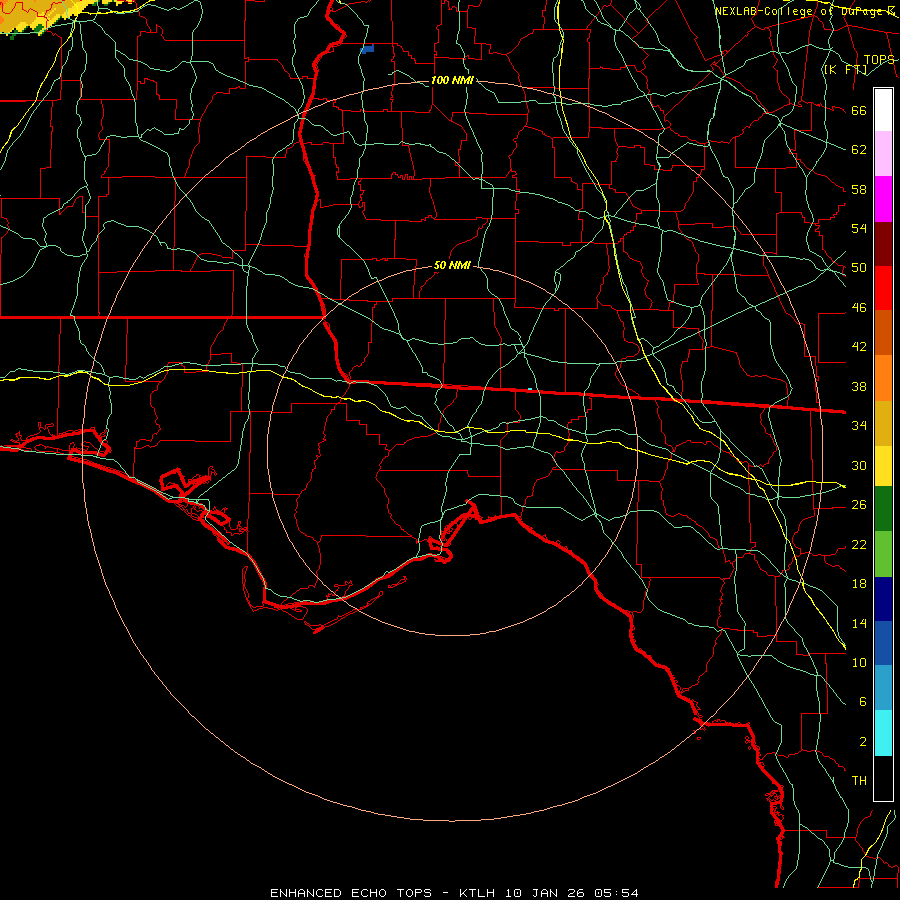Image resolution: width=900 pixels, height=900 pixels.
Task: Click the burnt orange legend swatch
Action: pos(883,332)
